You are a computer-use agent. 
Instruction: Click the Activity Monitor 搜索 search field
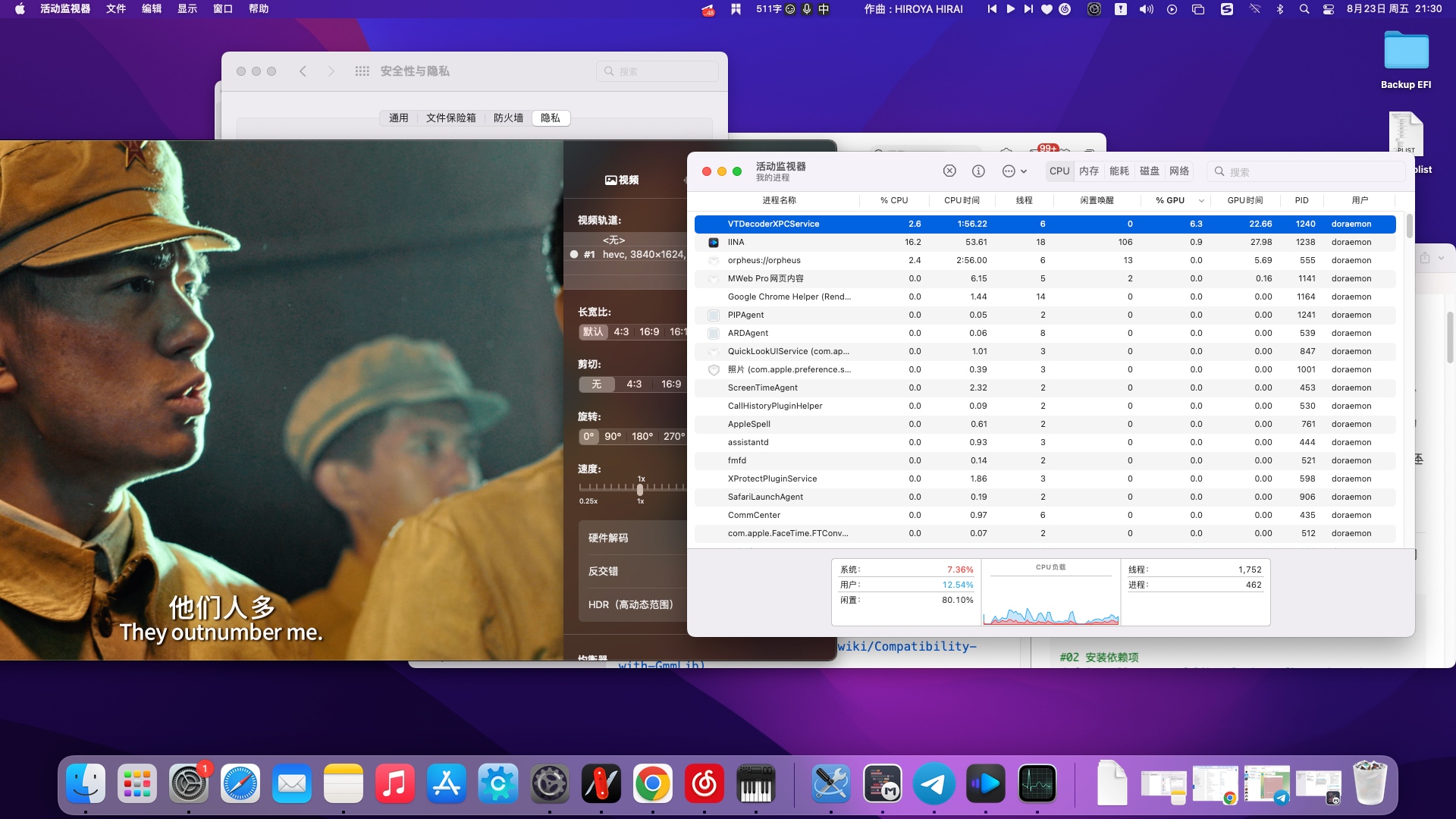tap(1306, 171)
